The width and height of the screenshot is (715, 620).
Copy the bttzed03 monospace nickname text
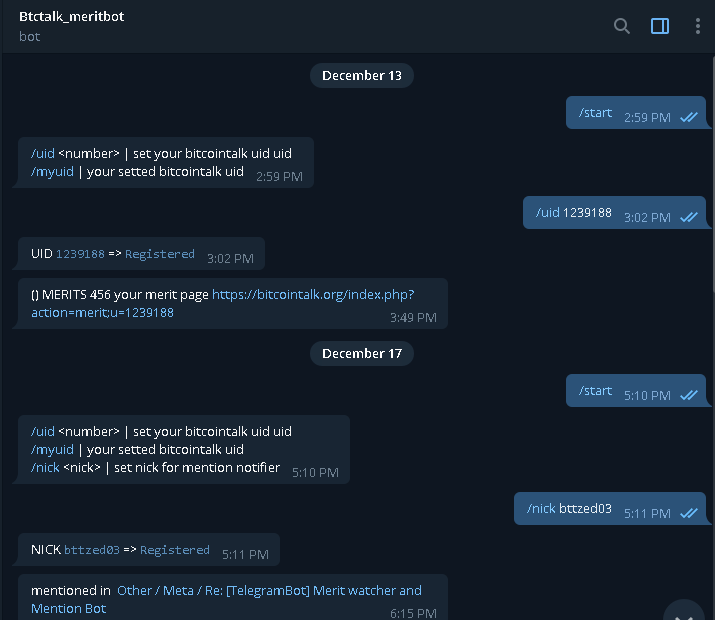92,550
